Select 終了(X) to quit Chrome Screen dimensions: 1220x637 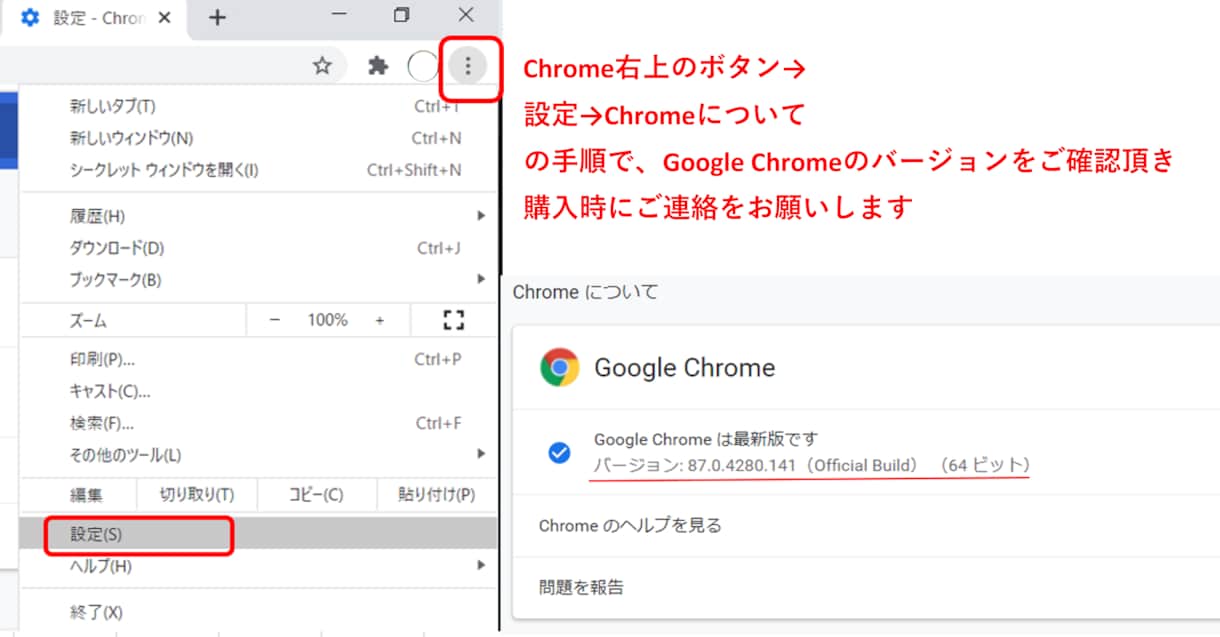260,612
